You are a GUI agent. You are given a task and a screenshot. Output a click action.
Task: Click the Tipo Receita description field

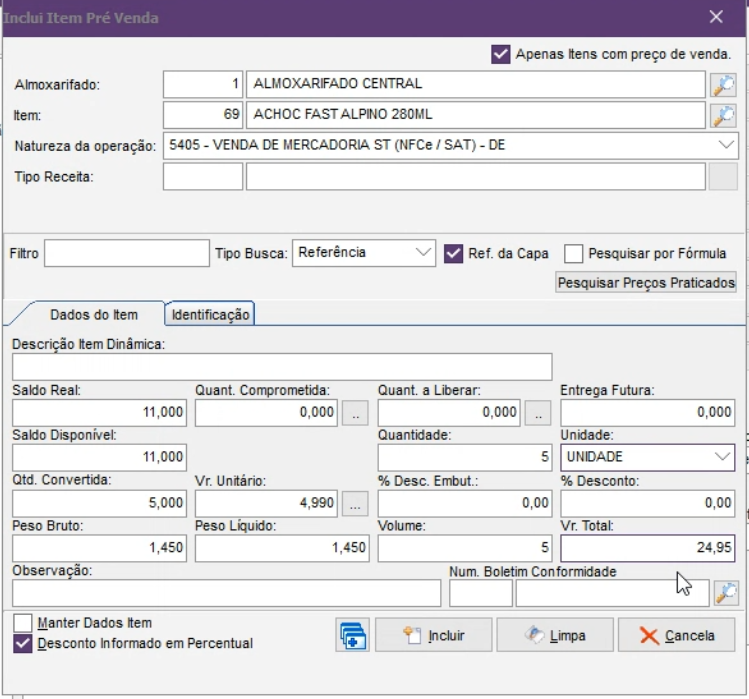(x=476, y=177)
